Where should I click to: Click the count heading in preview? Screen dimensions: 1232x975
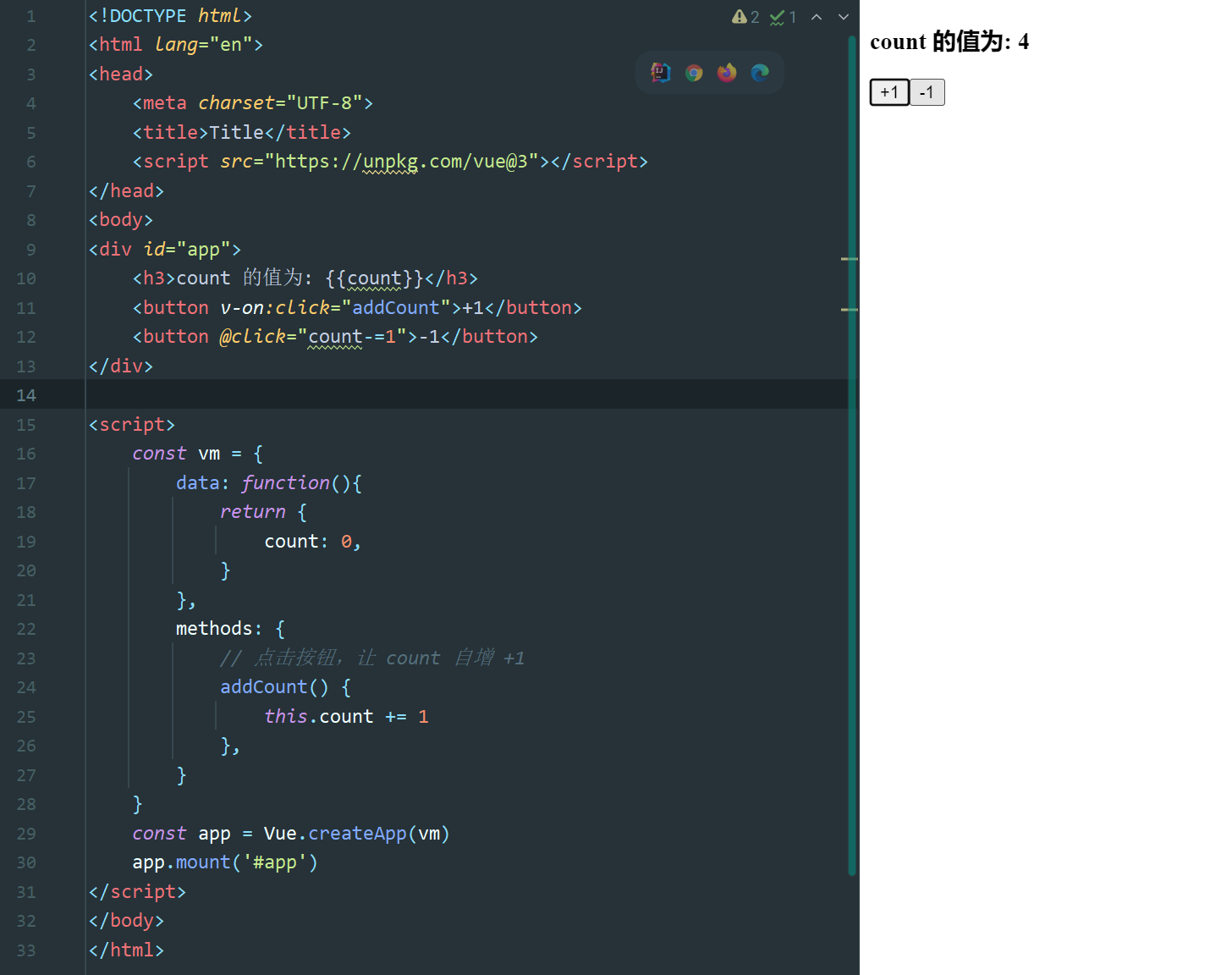point(949,41)
